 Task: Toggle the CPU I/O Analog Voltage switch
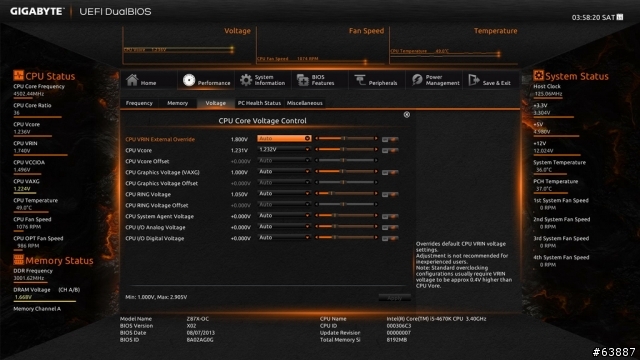[390, 228]
